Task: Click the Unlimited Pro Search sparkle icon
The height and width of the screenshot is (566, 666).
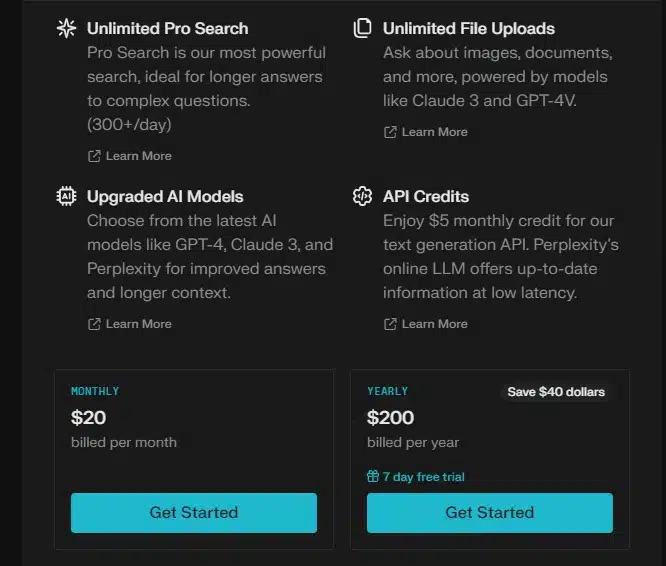Action: (66, 28)
